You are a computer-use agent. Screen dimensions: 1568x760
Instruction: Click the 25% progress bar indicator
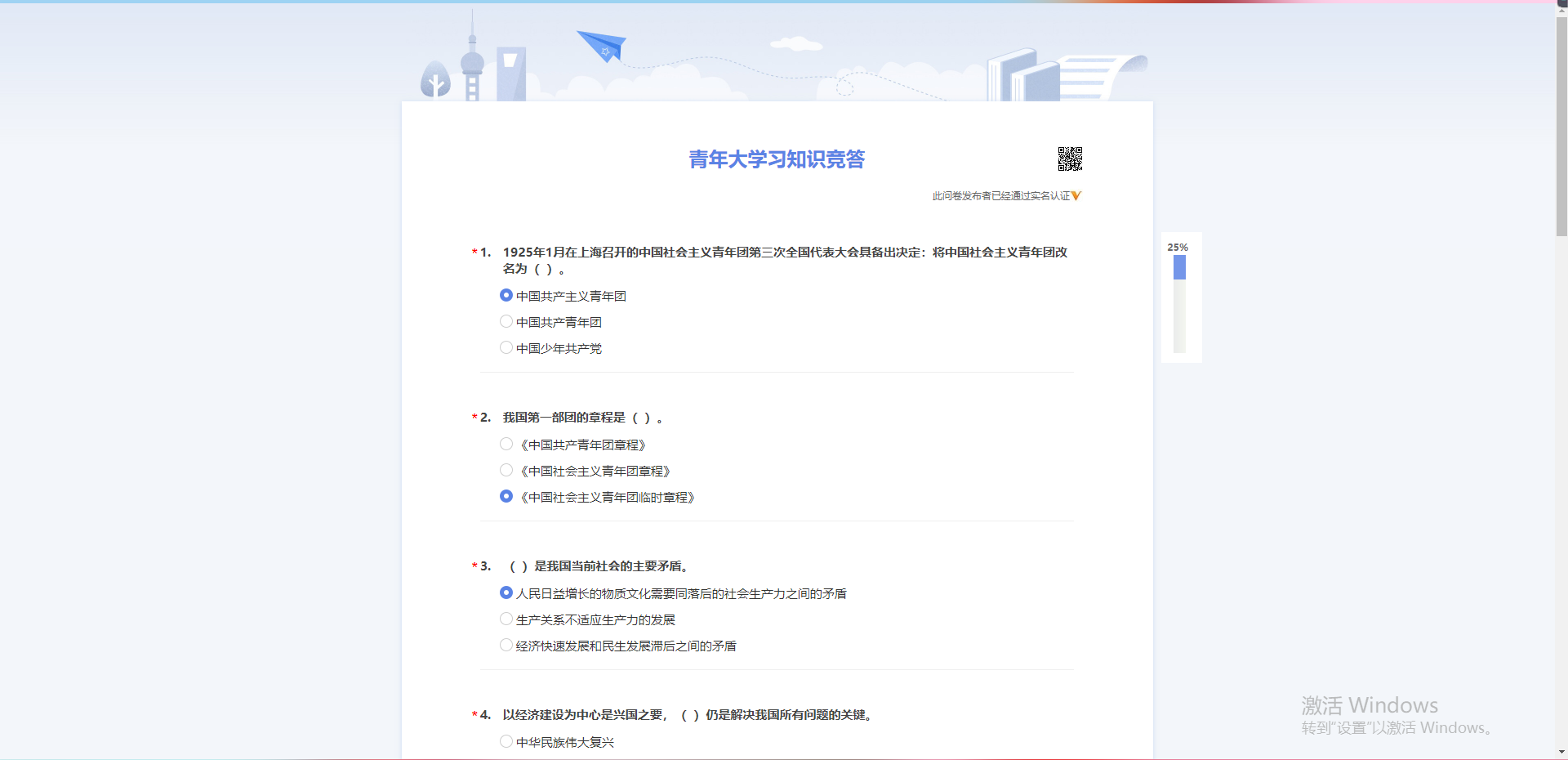1179,302
